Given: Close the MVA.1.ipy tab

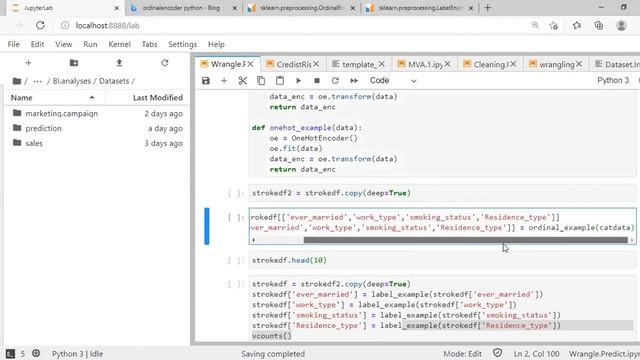Looking at the screenshot, I should tap(448, 64).
